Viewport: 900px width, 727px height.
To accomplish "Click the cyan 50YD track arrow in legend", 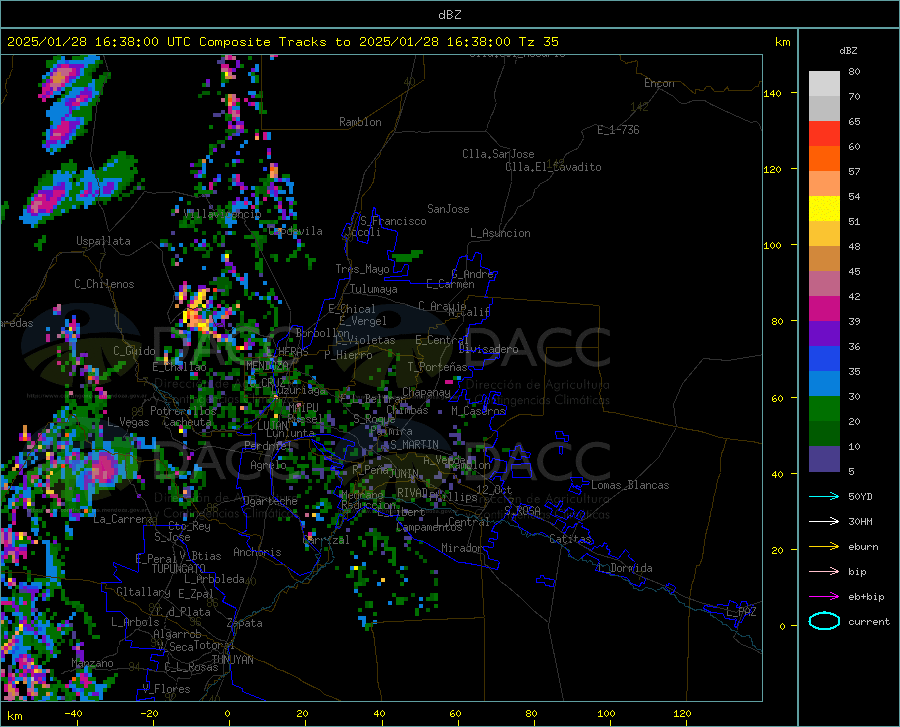I will point(824,496).
